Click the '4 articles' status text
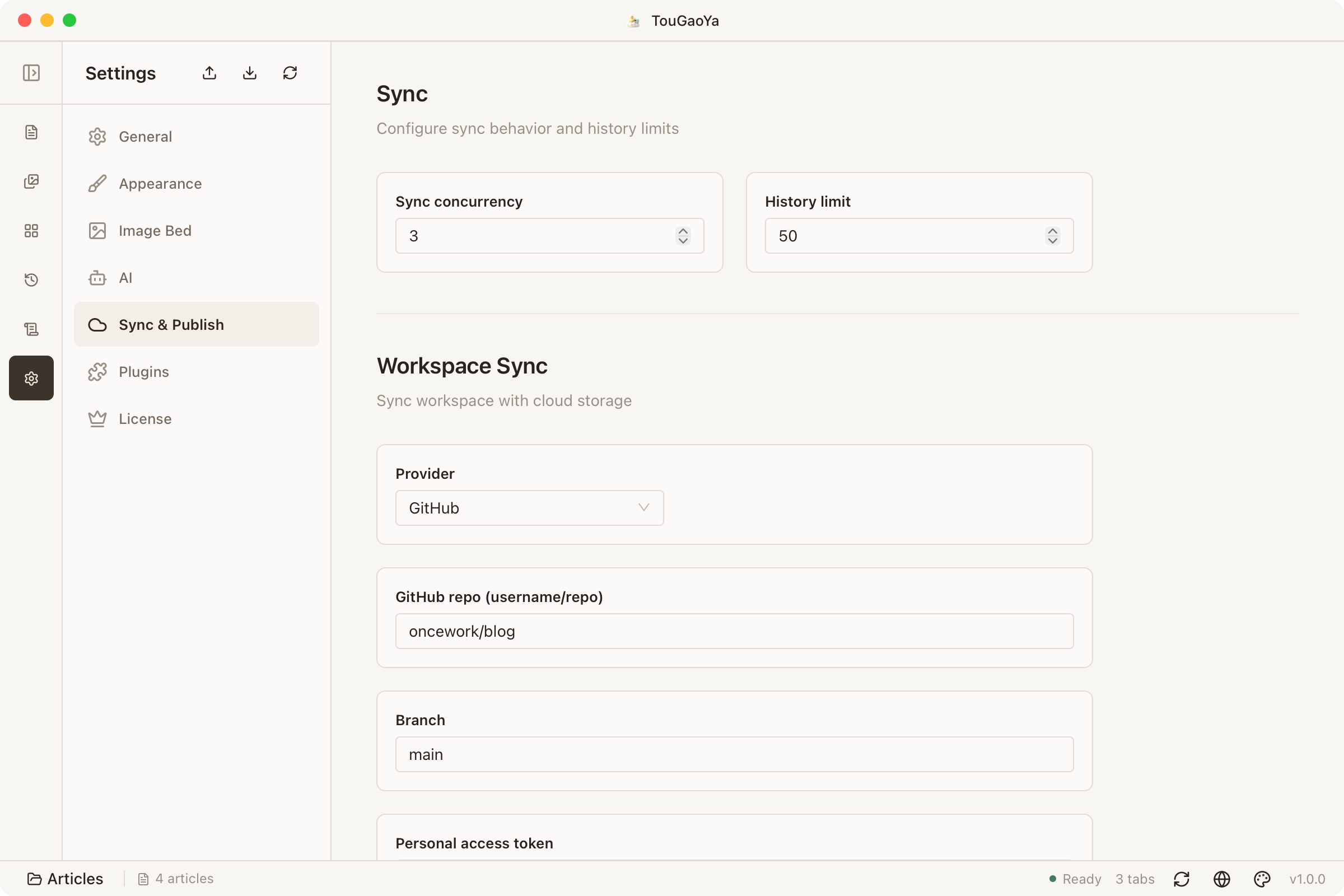1344x896 pixels. (x=184, y=879)
